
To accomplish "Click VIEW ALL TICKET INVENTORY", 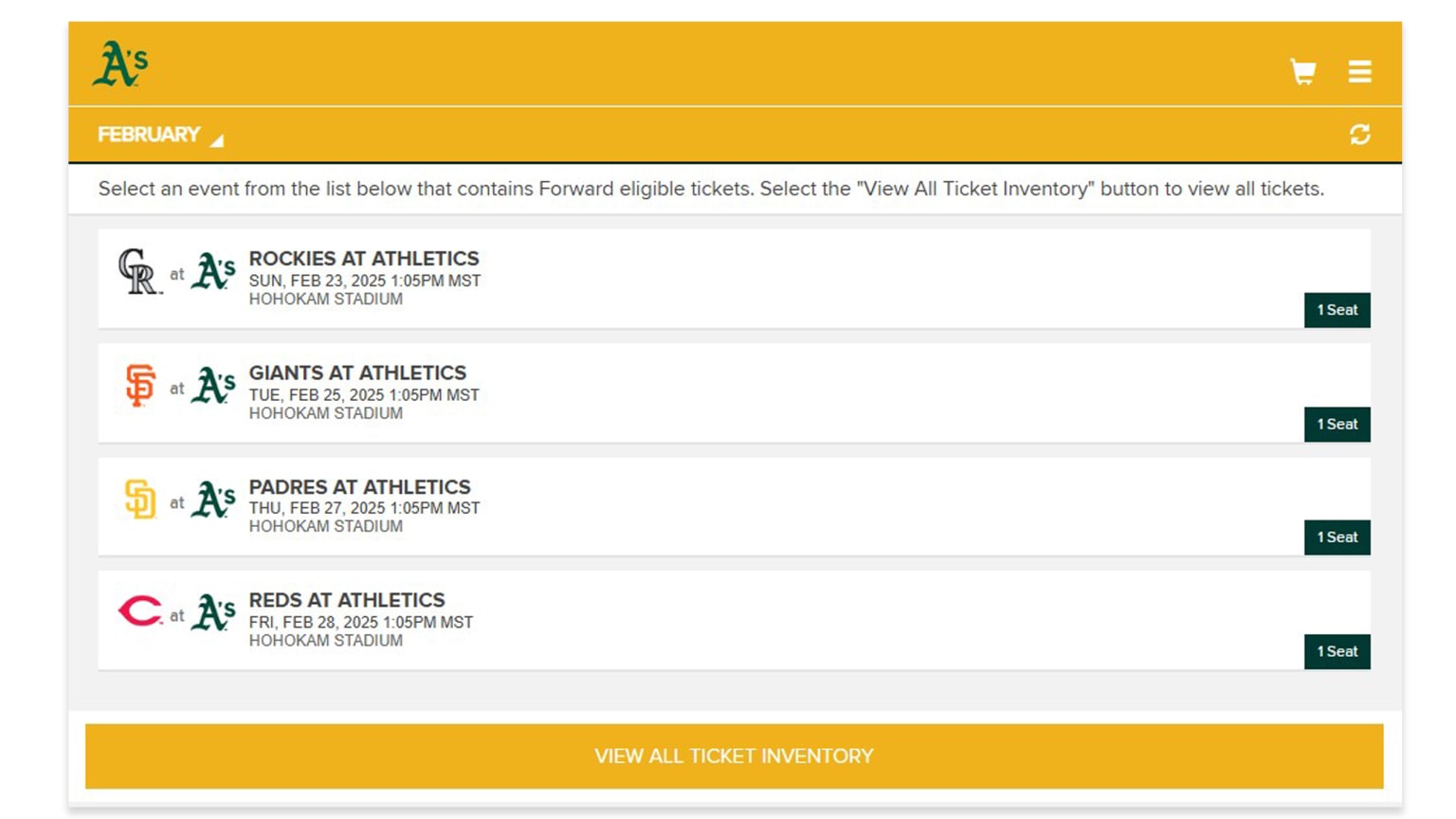I will 732,755.
